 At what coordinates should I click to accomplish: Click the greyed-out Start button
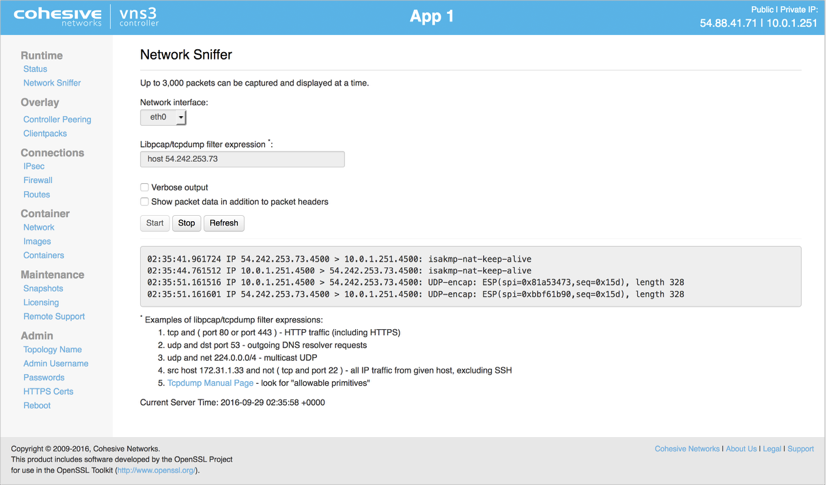(155, 223)
